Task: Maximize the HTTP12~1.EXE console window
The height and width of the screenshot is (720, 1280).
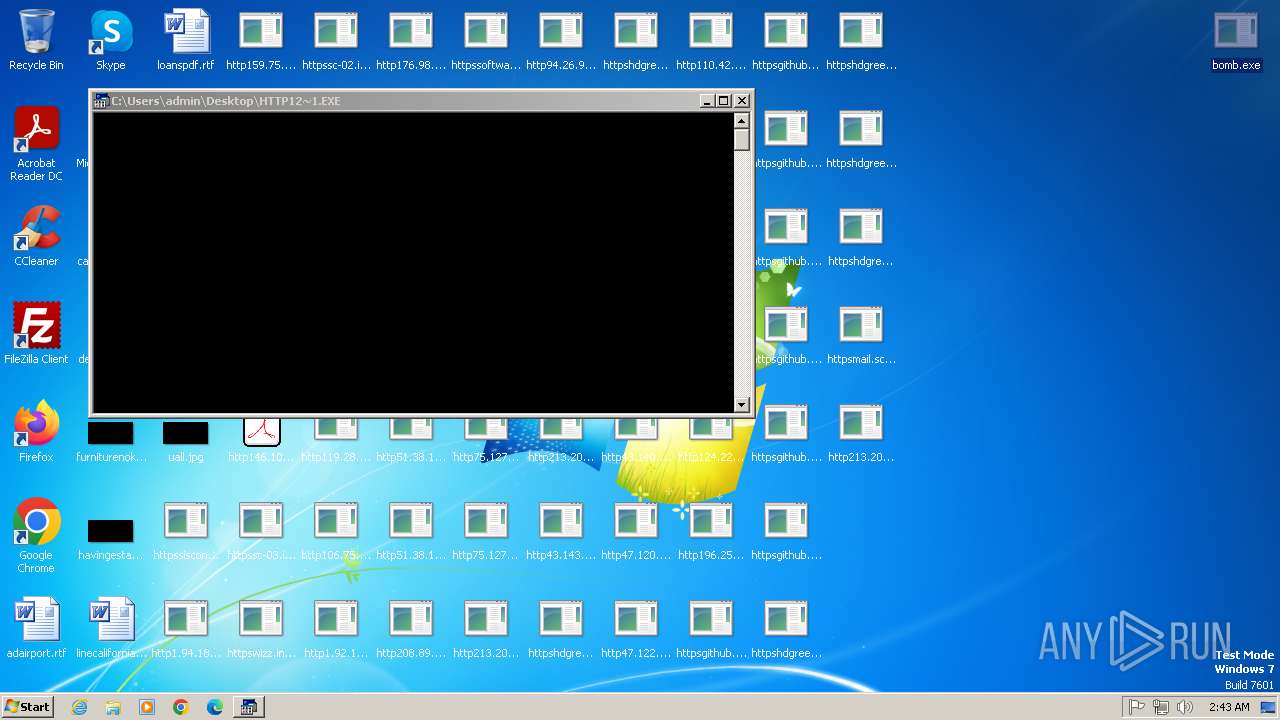Action: (723, 101)
